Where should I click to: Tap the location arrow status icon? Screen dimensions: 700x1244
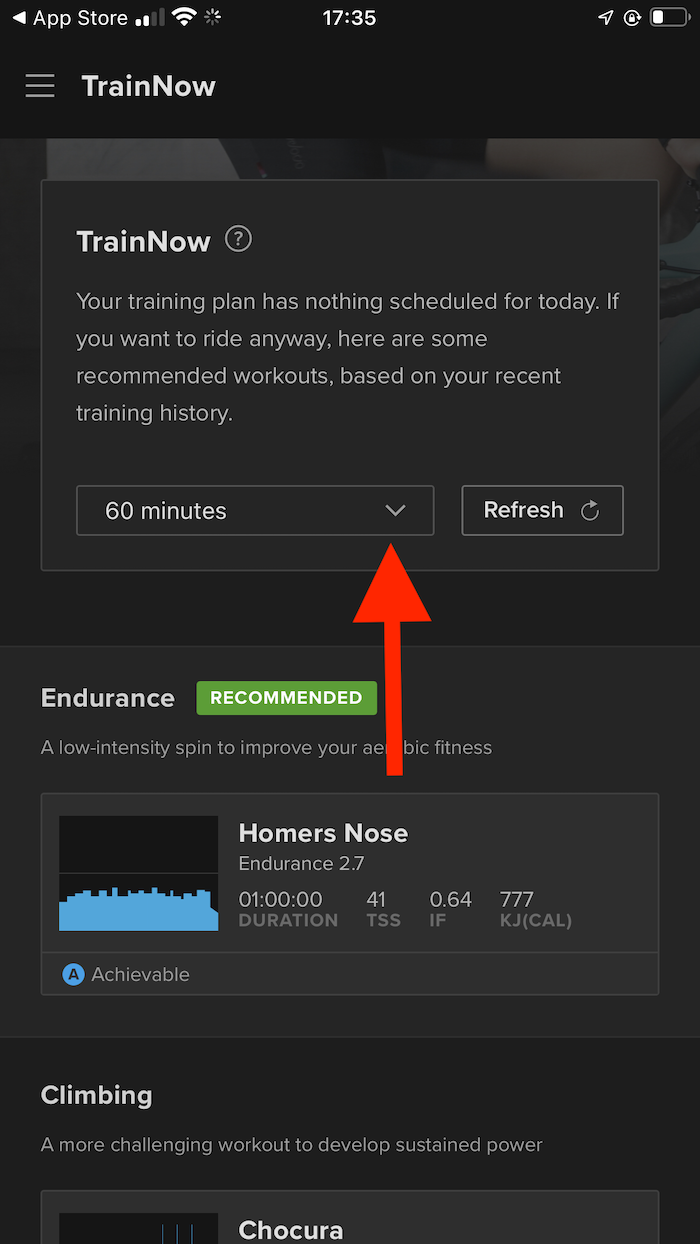[606, 18]
